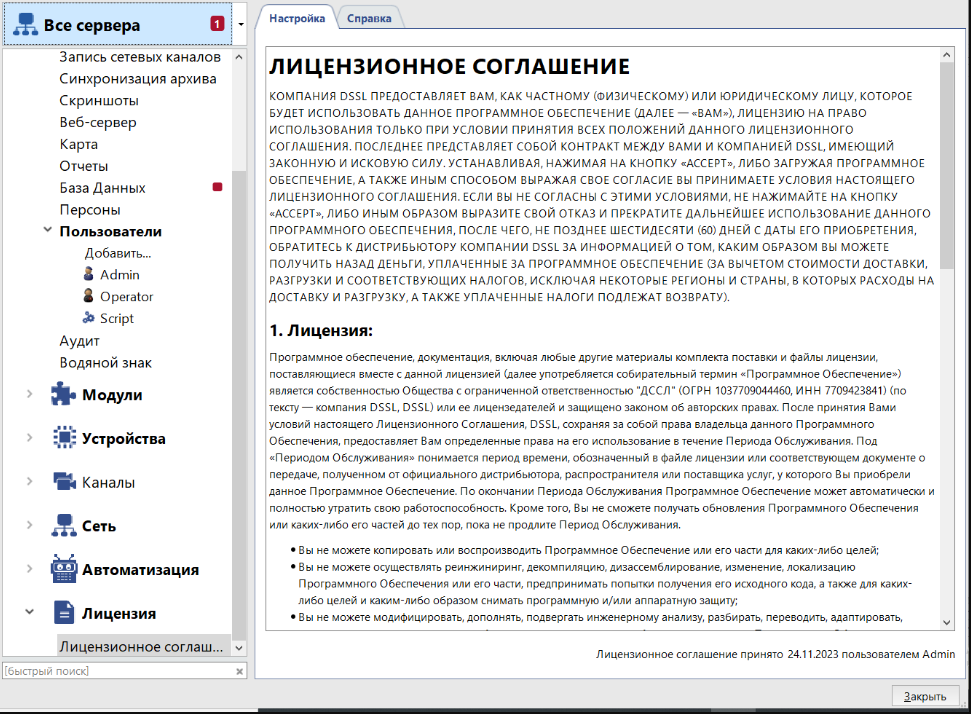Click the Admin user icon

tap(89, 274)
